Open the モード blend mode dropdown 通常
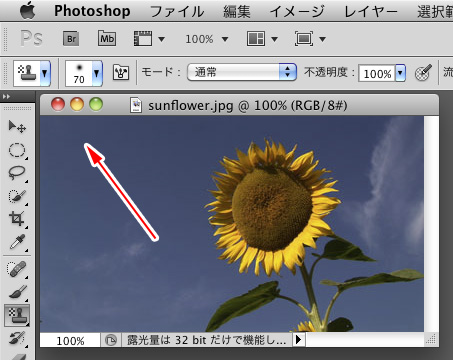Image resolution: width=453 pixels, height=360 pixels. pos(242,72)
